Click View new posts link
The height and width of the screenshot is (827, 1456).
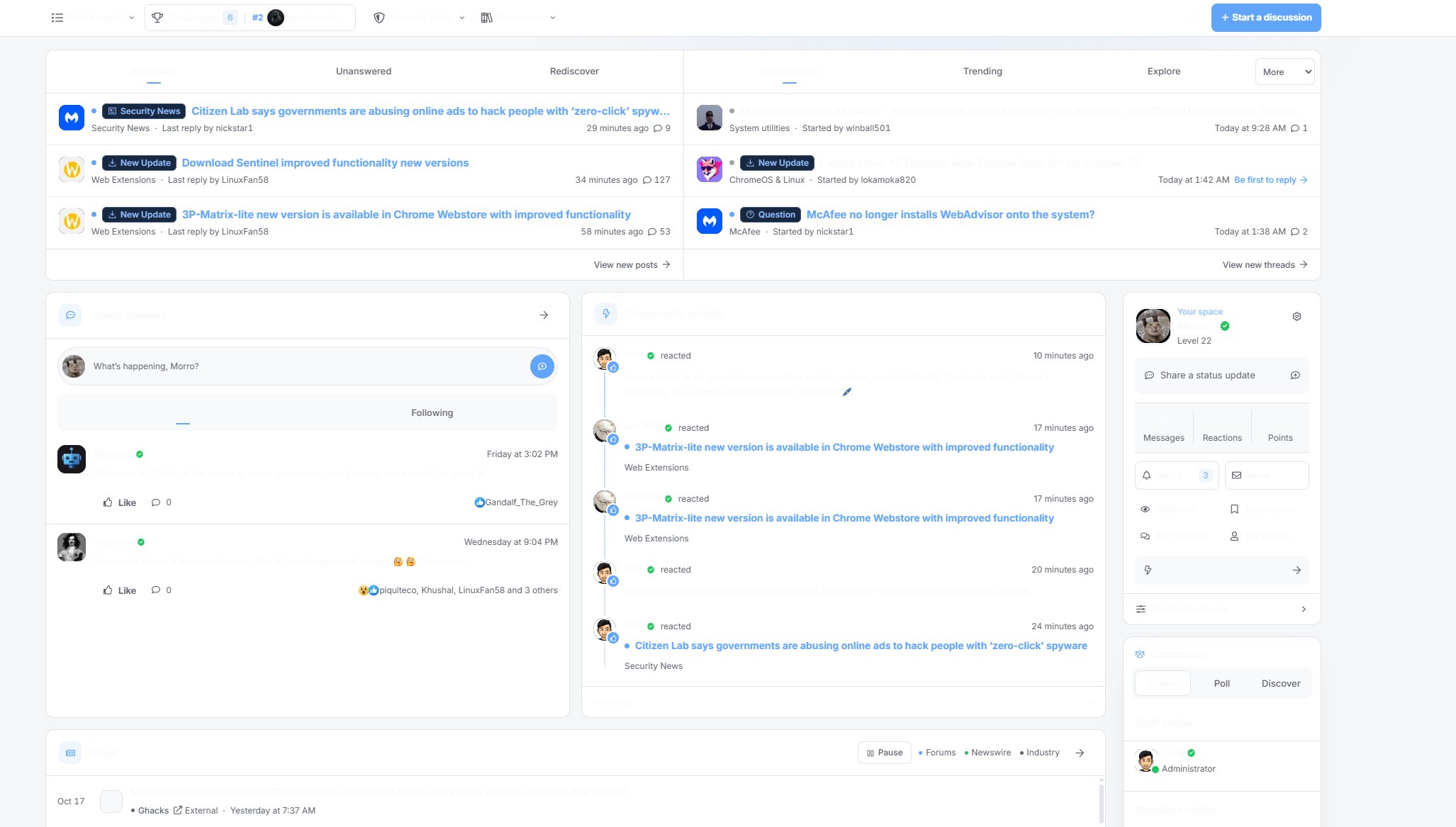click(x=632, y=264)
